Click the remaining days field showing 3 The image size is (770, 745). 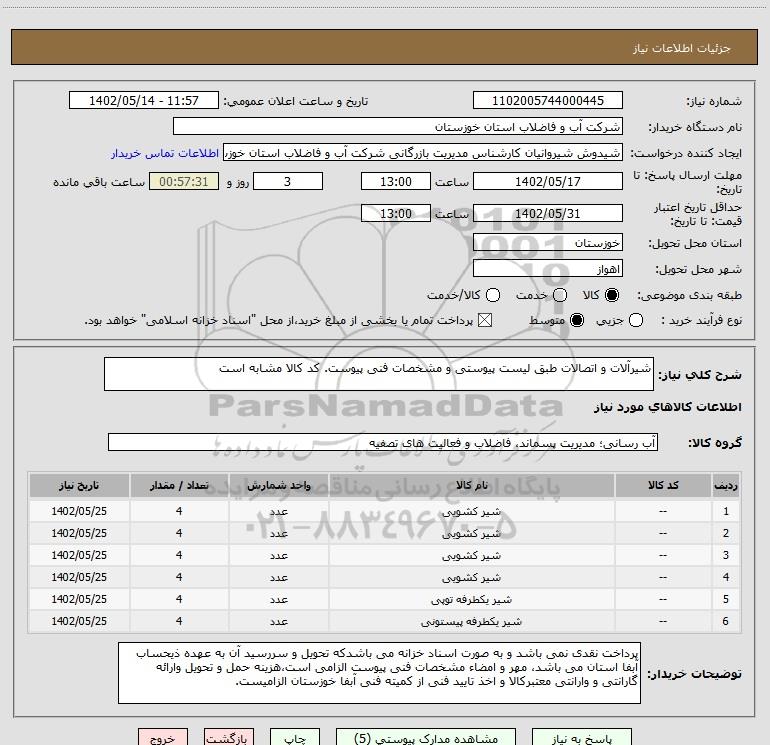(288, 181)
